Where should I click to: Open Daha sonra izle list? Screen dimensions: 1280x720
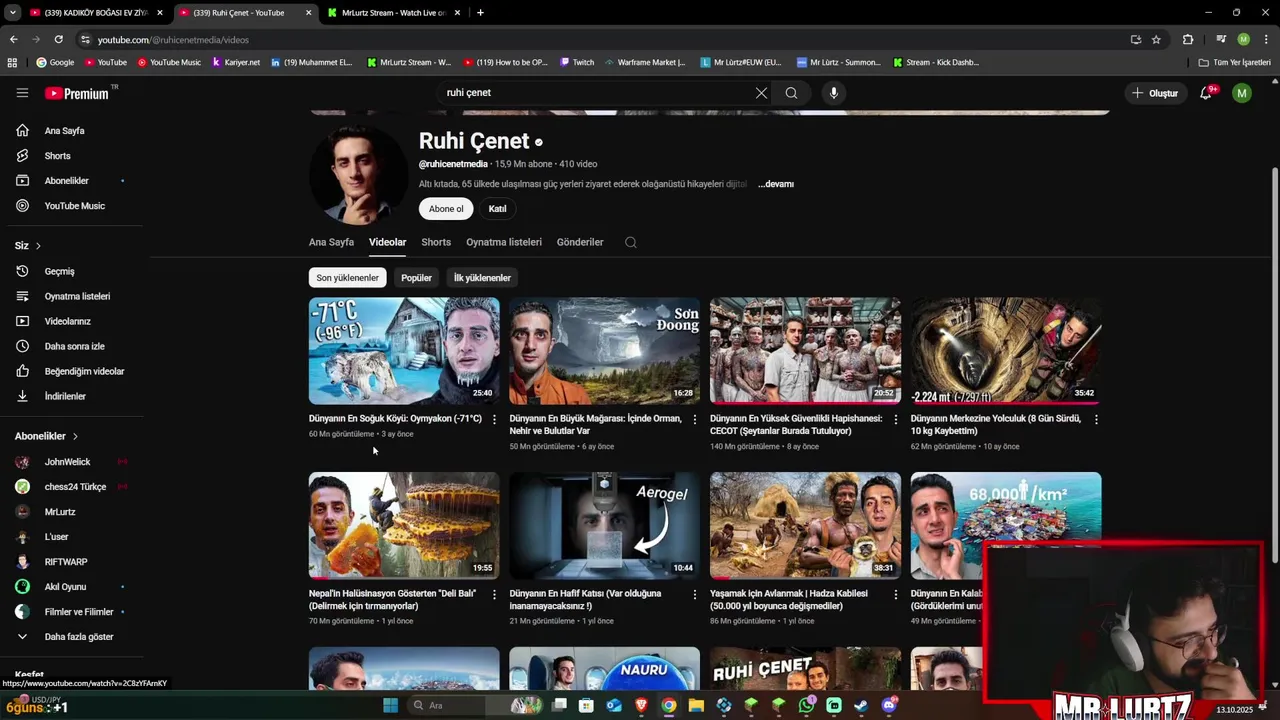pyautogui.click(x=72, y=347)
